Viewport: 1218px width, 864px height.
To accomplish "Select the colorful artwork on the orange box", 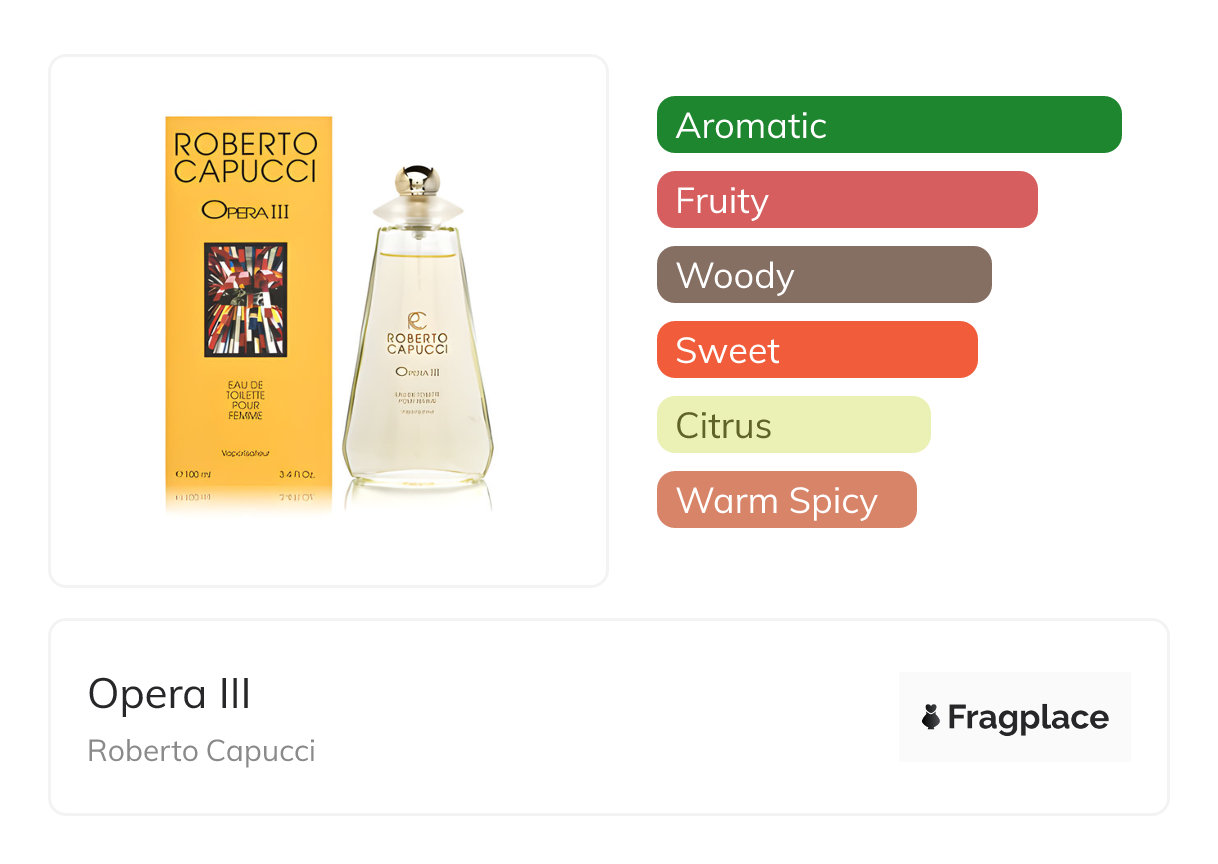I will pos(246,300).
